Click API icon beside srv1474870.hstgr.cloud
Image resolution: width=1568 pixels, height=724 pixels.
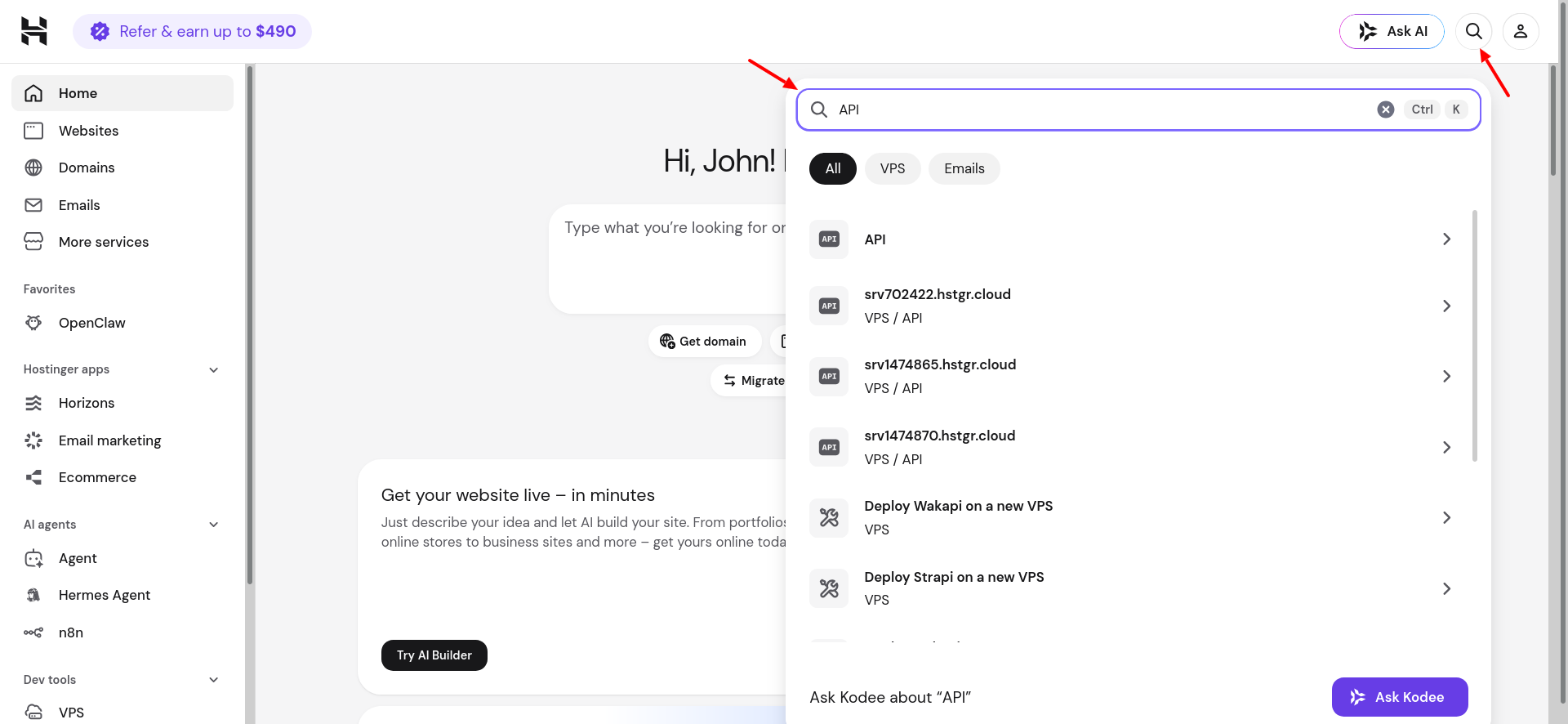[829, 447]
